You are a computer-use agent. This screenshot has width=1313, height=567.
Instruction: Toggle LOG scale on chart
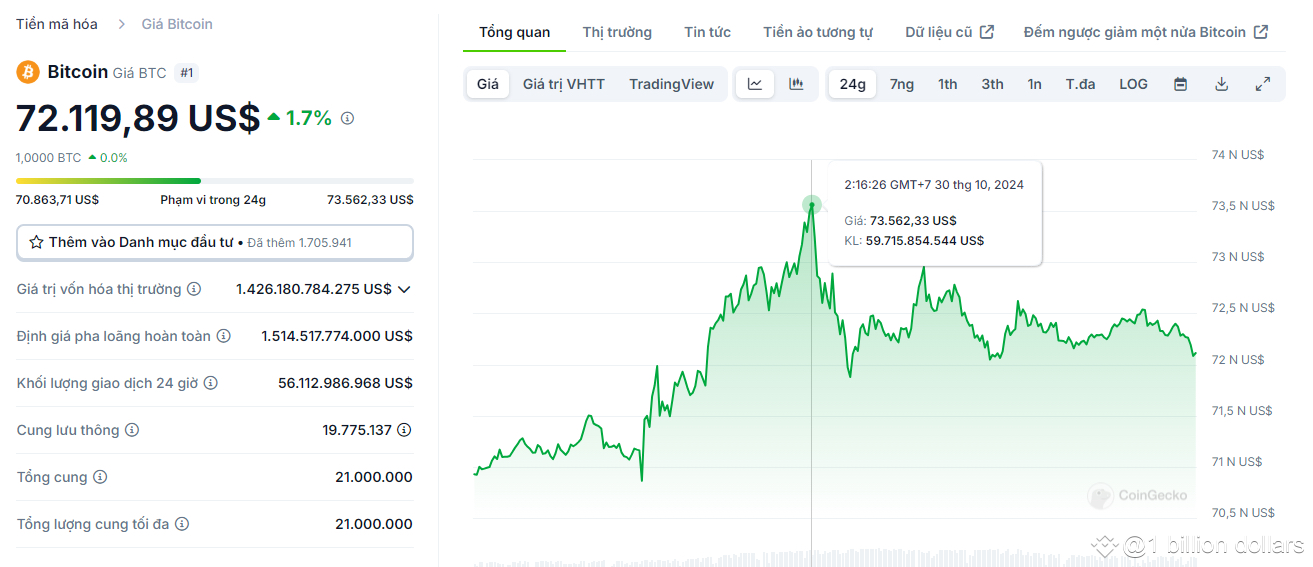[1133, 84]
